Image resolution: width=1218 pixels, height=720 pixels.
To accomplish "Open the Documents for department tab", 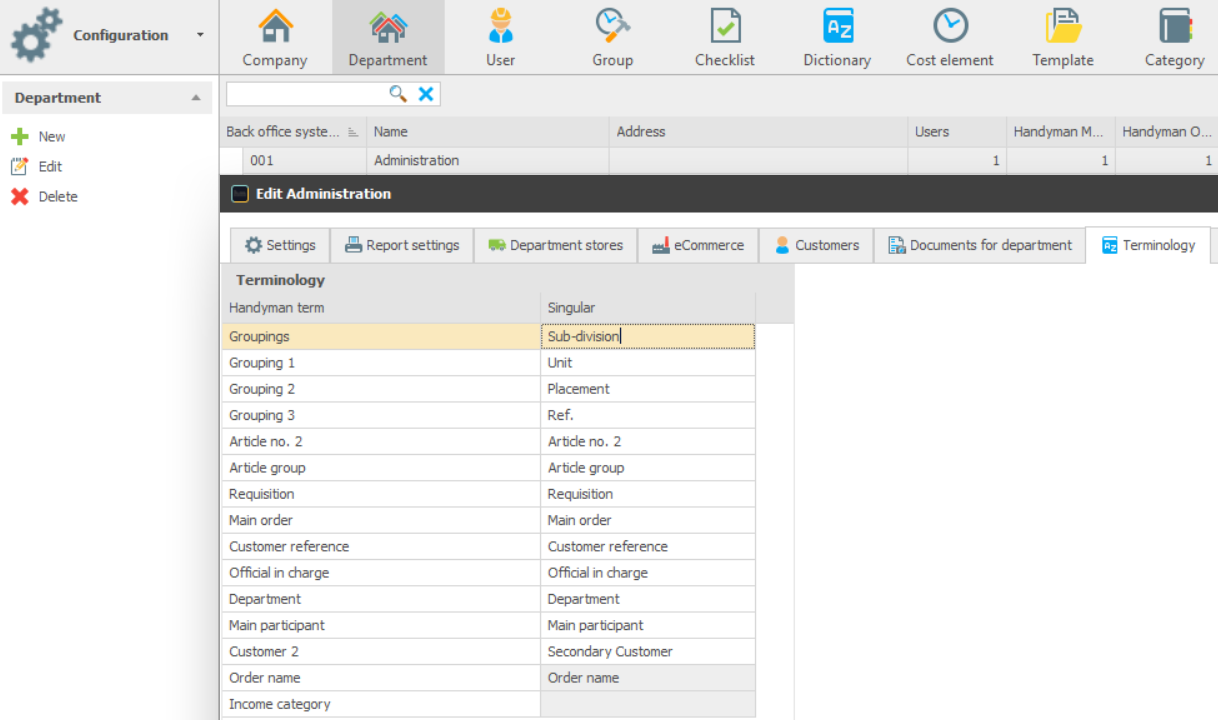I will coord(980,245).
